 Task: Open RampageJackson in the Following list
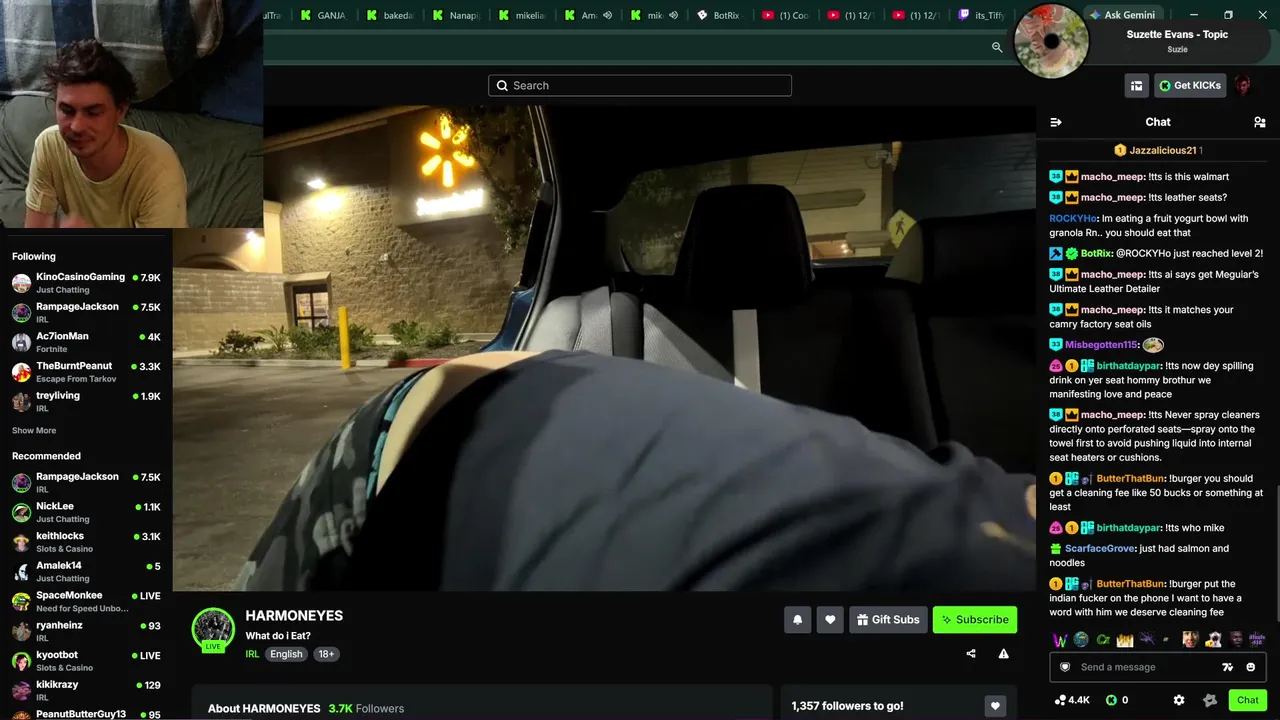(86, 313)
